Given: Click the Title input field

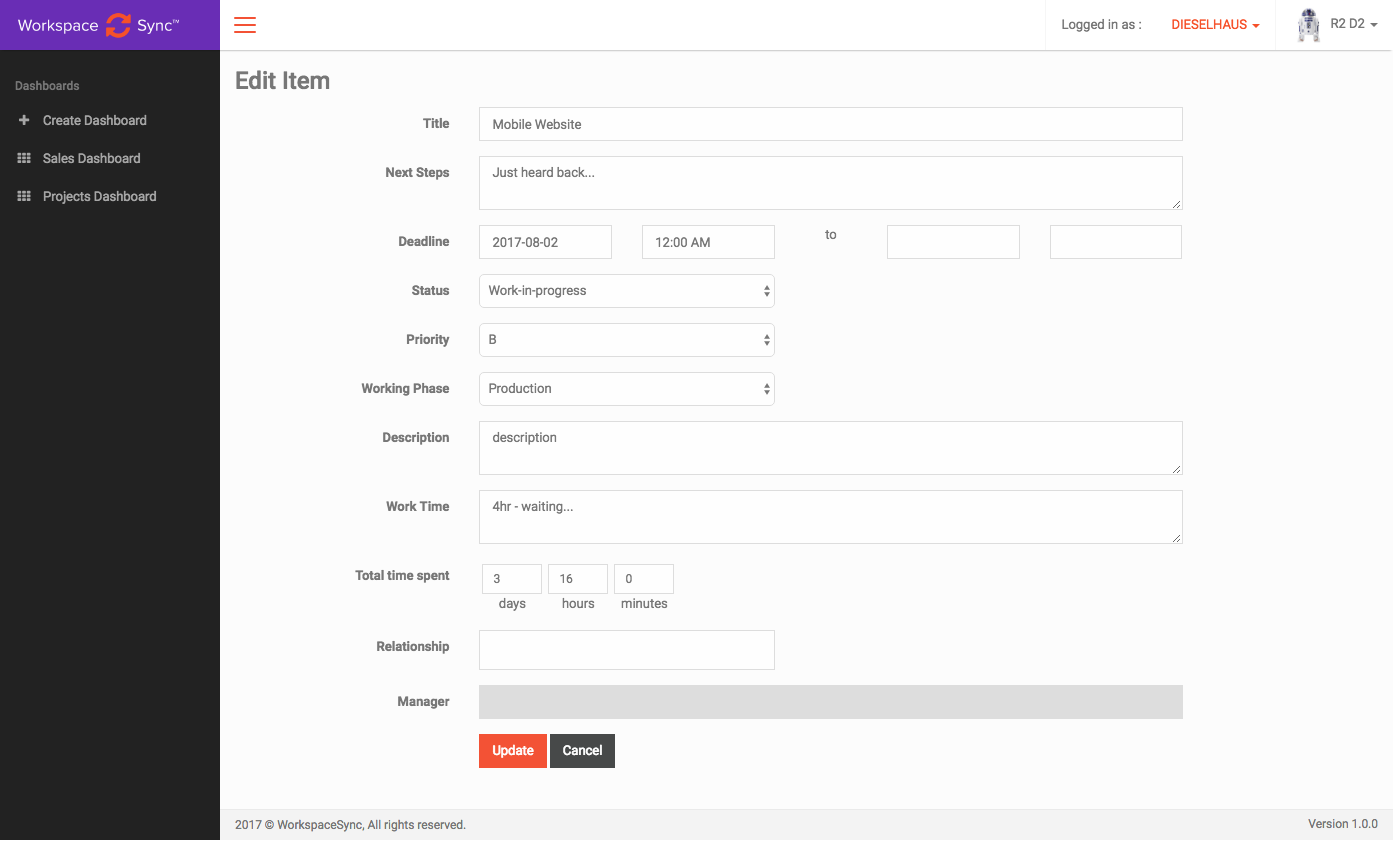Looking at the screenshot, I should pos(830,124).
